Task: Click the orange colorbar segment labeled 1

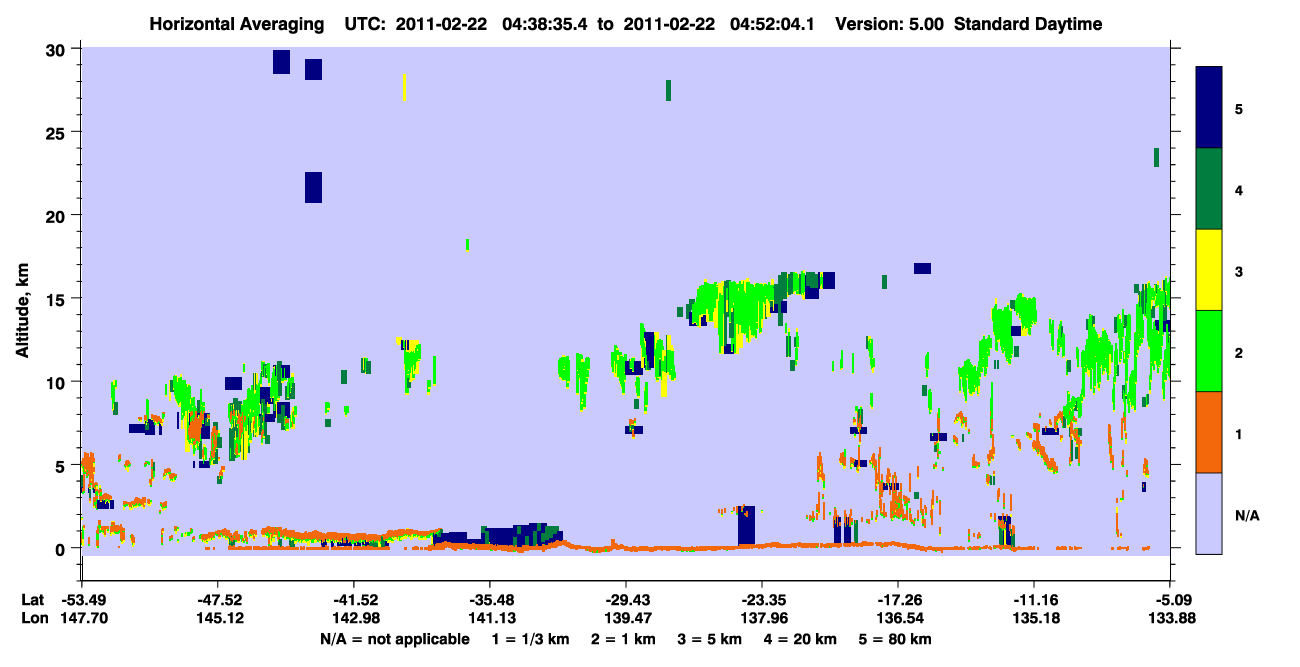Action: (1209, 432)
